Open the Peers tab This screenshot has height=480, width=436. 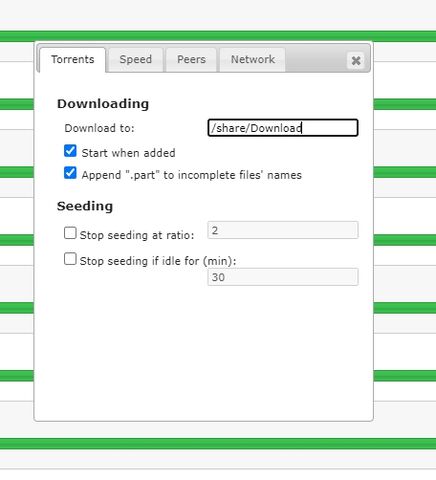pos(191,60)
